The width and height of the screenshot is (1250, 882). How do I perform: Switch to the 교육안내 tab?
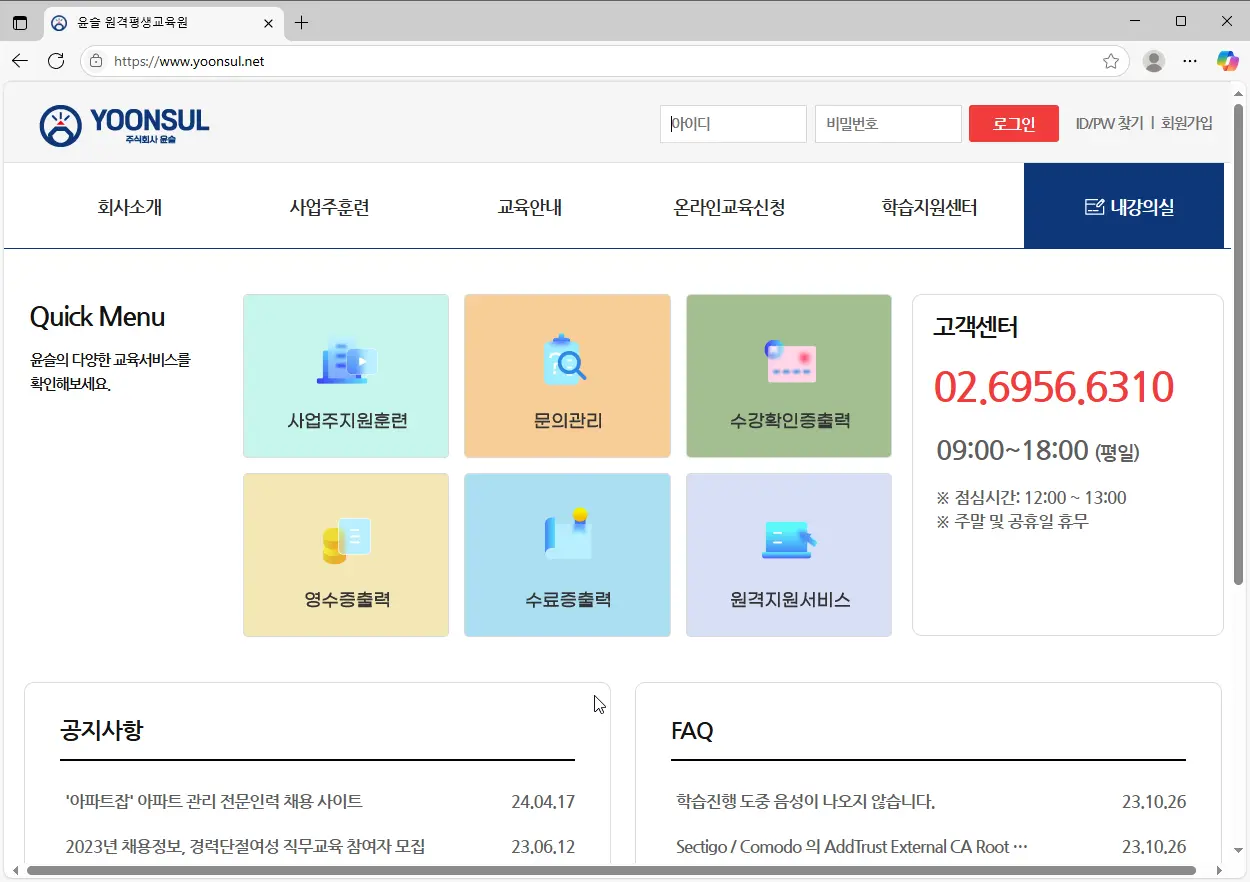(x=529, y=206)
